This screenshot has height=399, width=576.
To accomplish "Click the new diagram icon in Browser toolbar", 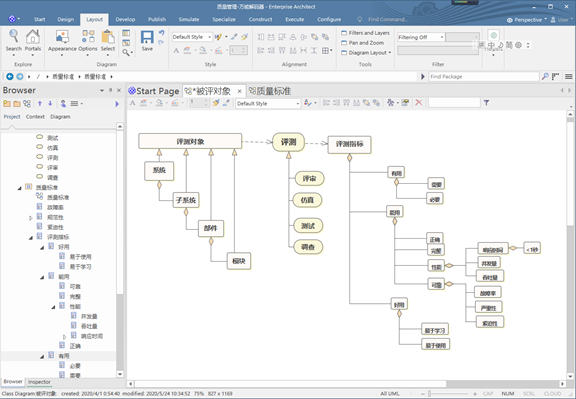I will [x=27, y=104].
